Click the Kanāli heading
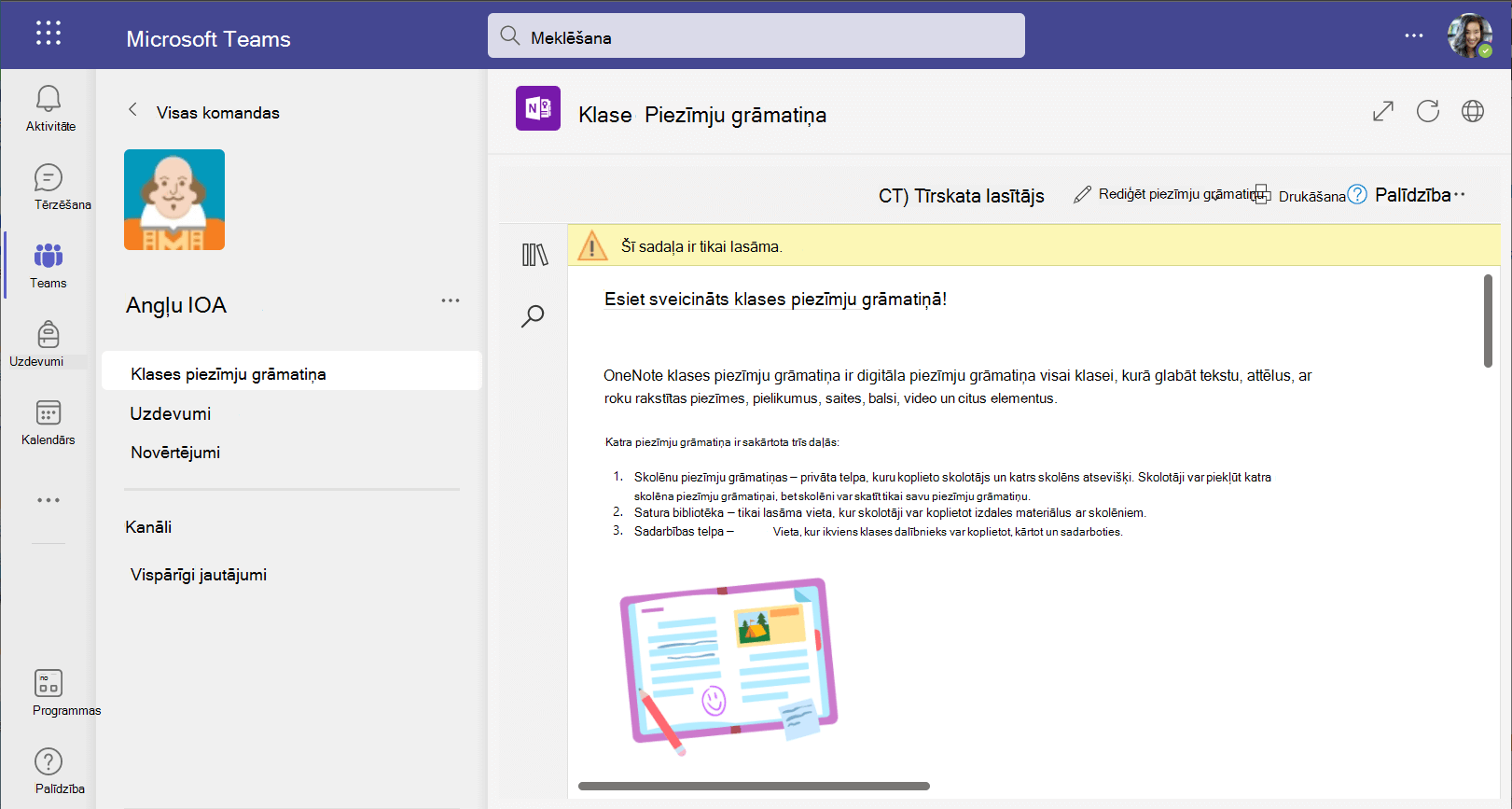 (148, 527)
